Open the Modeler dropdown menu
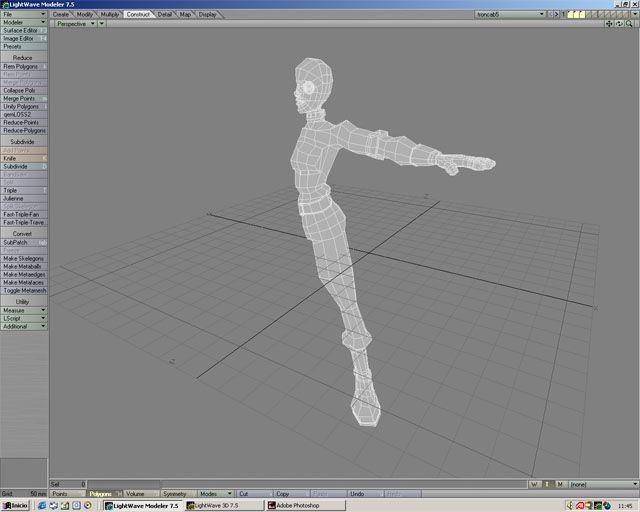 point(24,22)
